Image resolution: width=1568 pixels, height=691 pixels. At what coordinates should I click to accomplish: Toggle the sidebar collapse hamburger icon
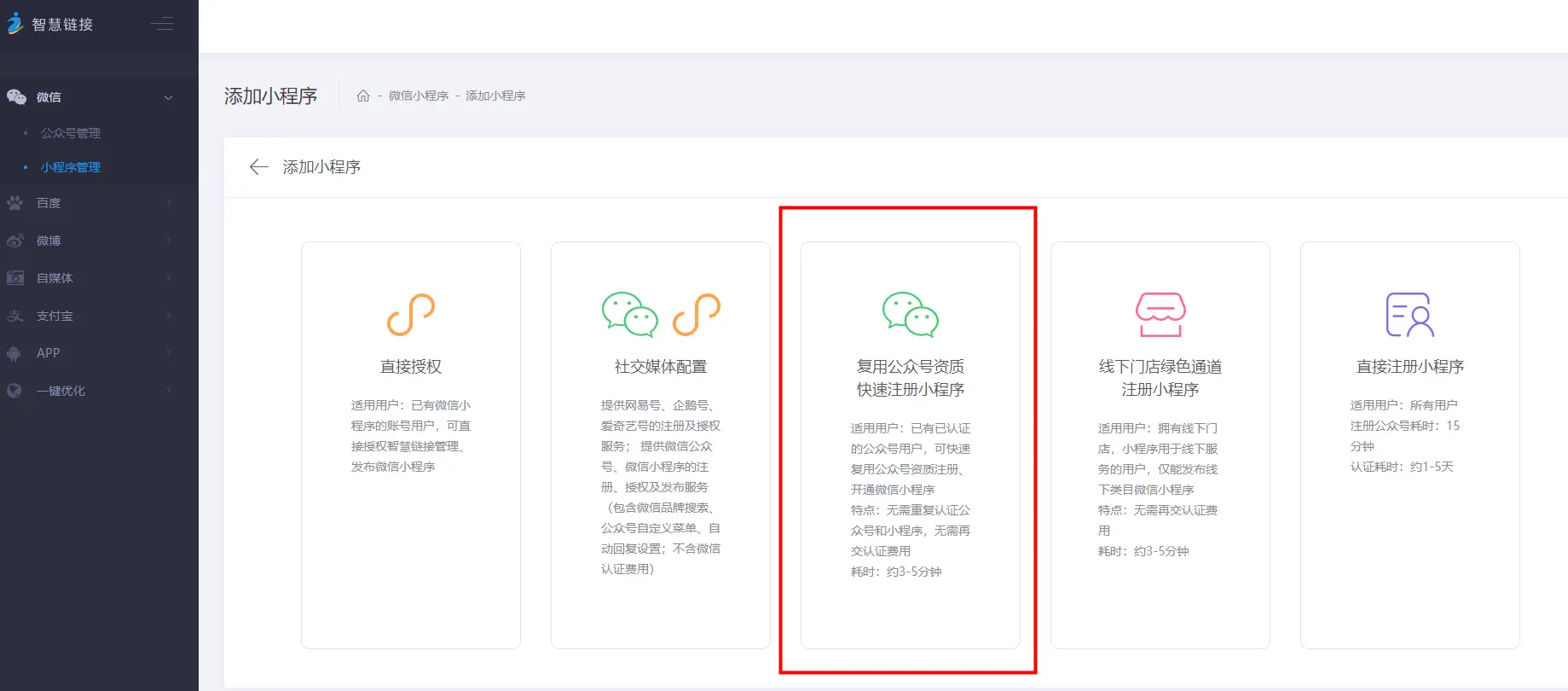click(x=162, y=24)
